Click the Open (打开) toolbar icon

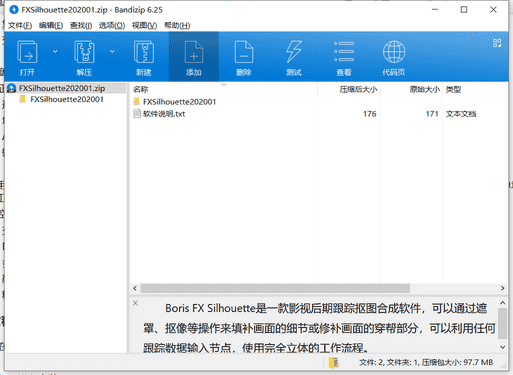(x=27, y=52)
